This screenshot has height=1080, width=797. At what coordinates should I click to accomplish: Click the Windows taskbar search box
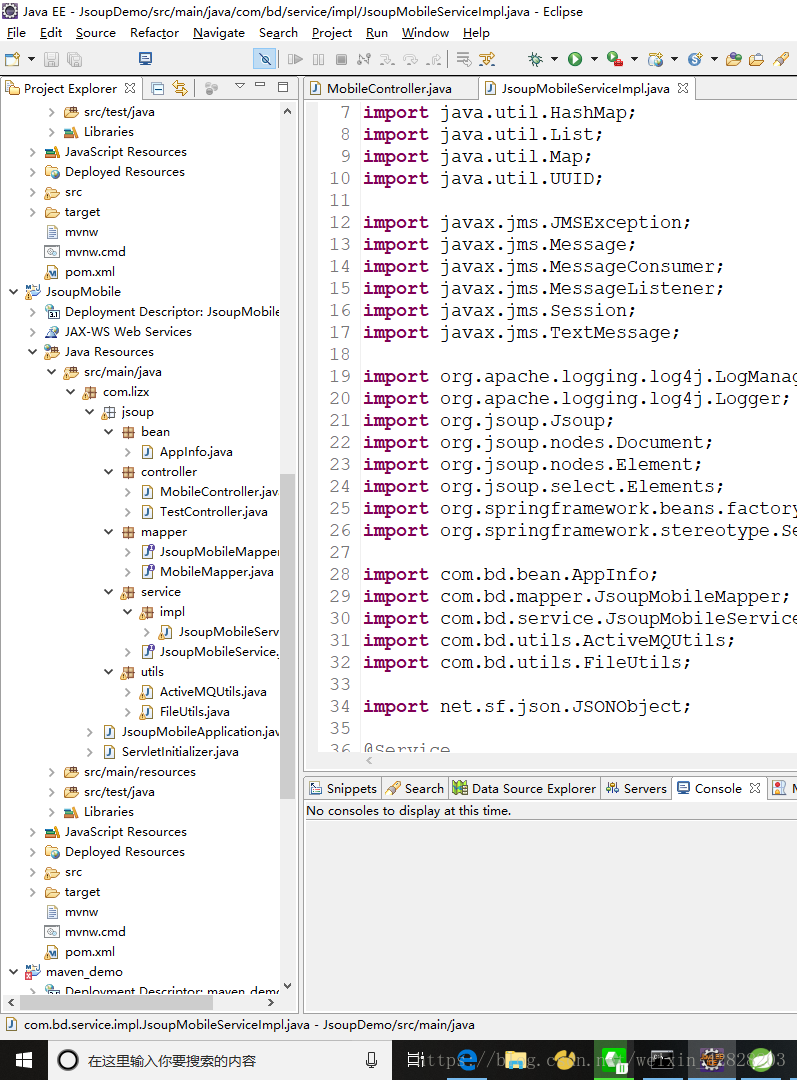(220, 1060)
